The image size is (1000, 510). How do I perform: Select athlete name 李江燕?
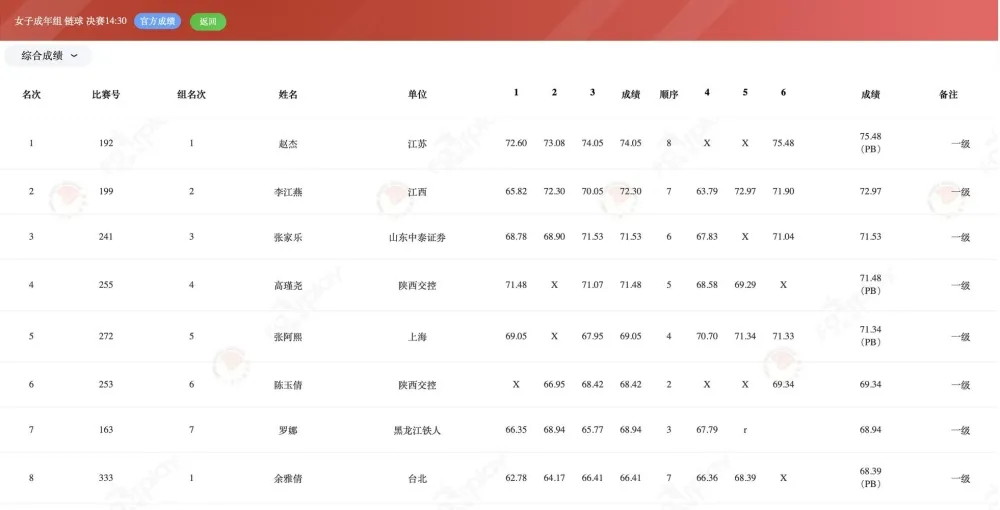click(x=288, y=191)
